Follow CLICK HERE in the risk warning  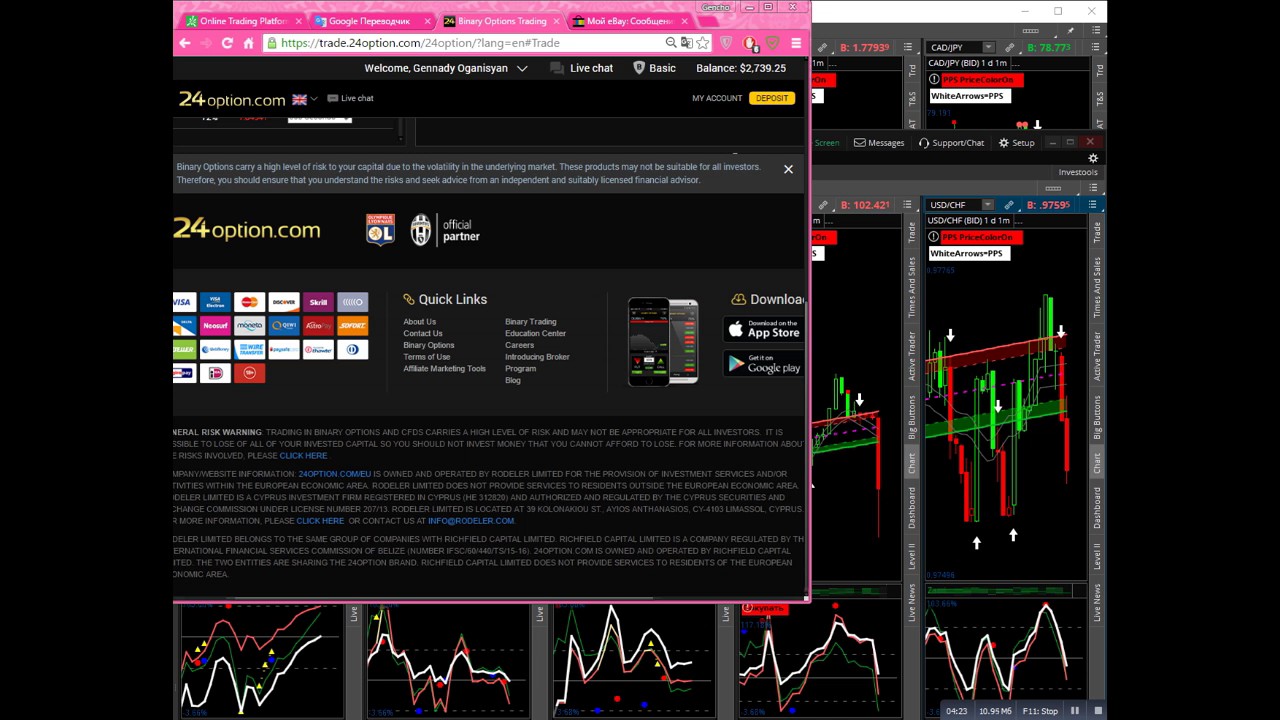(303, 456)
